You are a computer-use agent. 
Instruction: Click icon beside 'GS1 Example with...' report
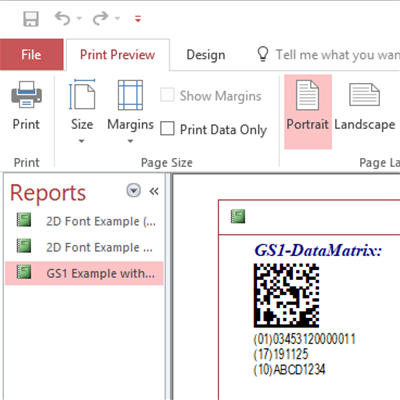coord(24,272)
